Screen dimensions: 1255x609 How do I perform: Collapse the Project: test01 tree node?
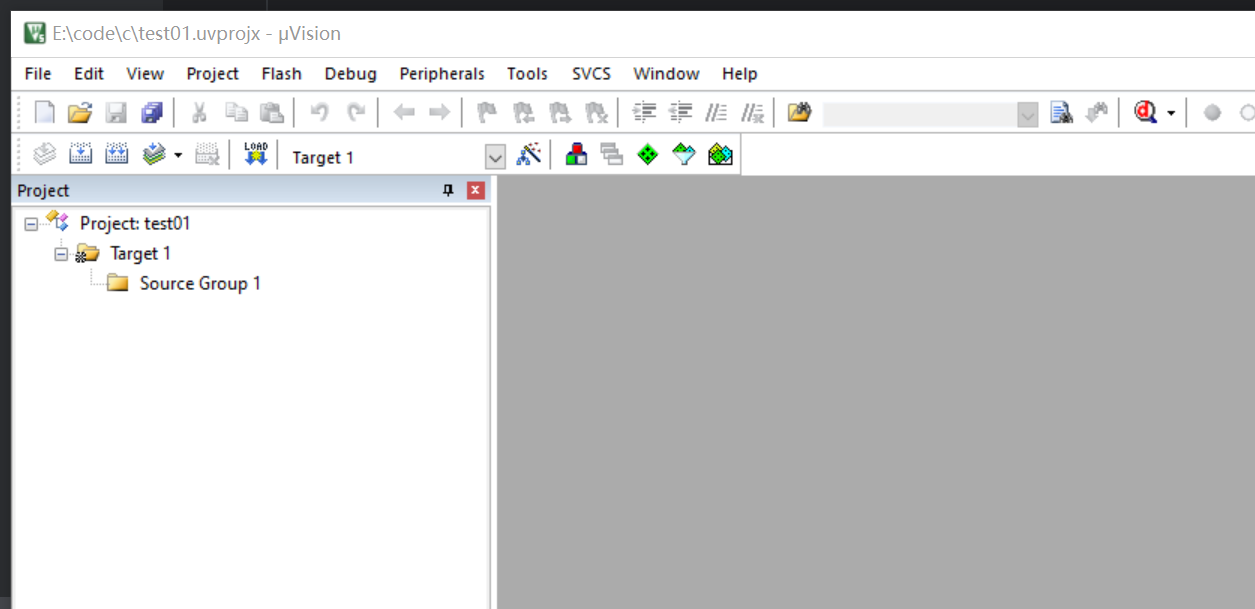pos(31,224)
